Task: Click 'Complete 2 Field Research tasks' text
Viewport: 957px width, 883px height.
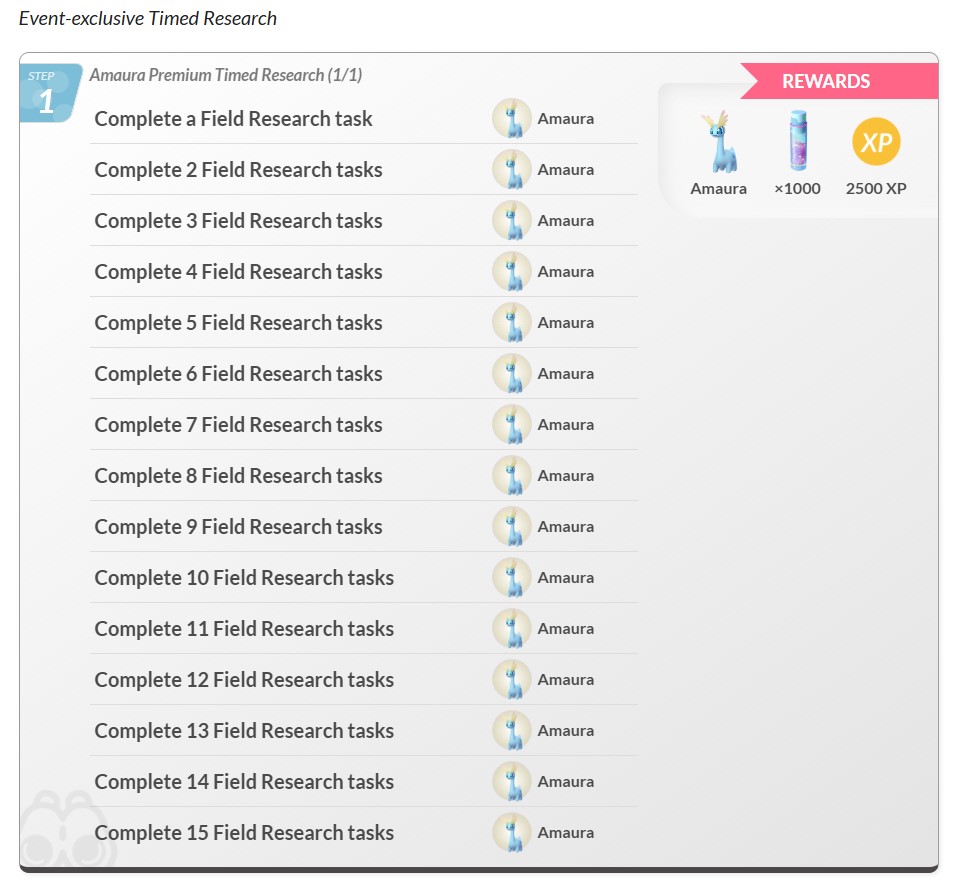Action: tap(238, 170)
